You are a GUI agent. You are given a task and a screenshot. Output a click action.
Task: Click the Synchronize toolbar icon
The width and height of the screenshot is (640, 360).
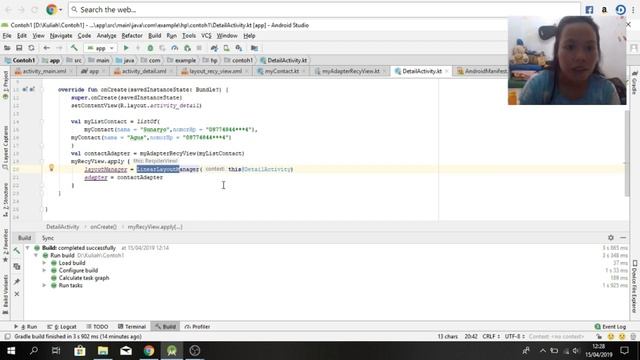[31, 48]
